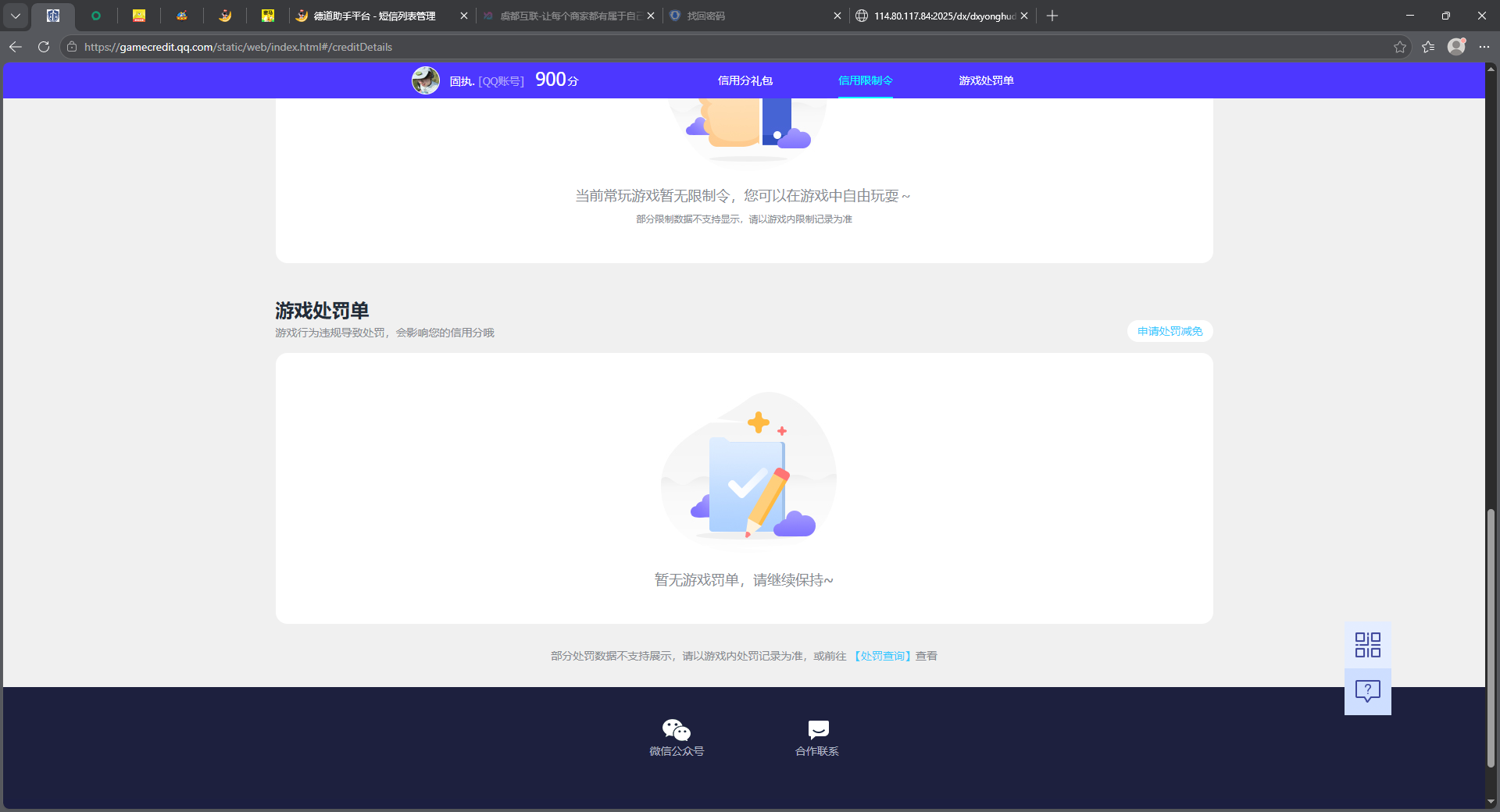Switch to the 信用分礼包 tab
The height and width of the screenshot is (812, 1500).
point(744,80)
